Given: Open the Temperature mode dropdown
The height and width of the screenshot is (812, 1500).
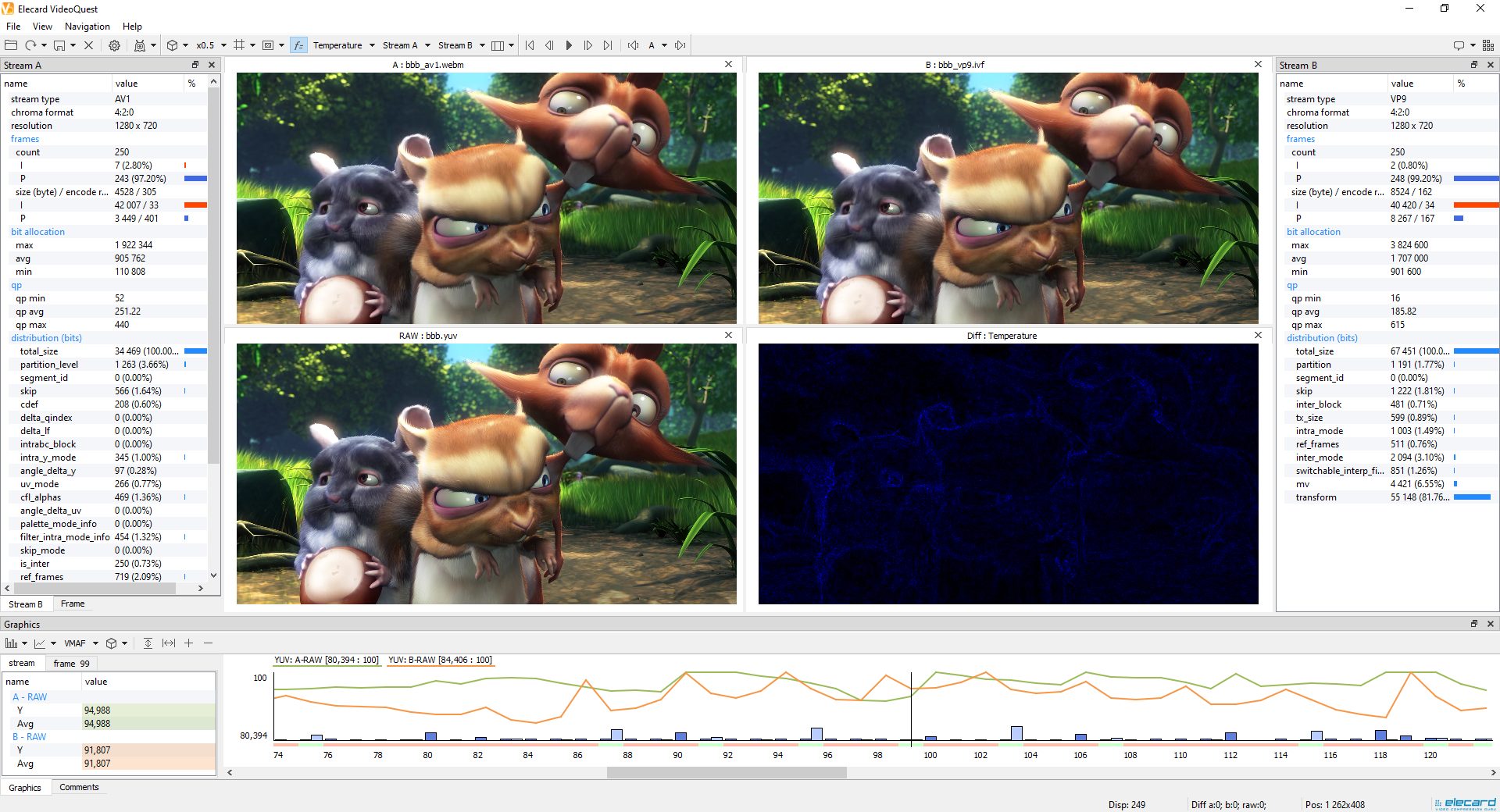Looking at the screenshot, I should (372, 45).
